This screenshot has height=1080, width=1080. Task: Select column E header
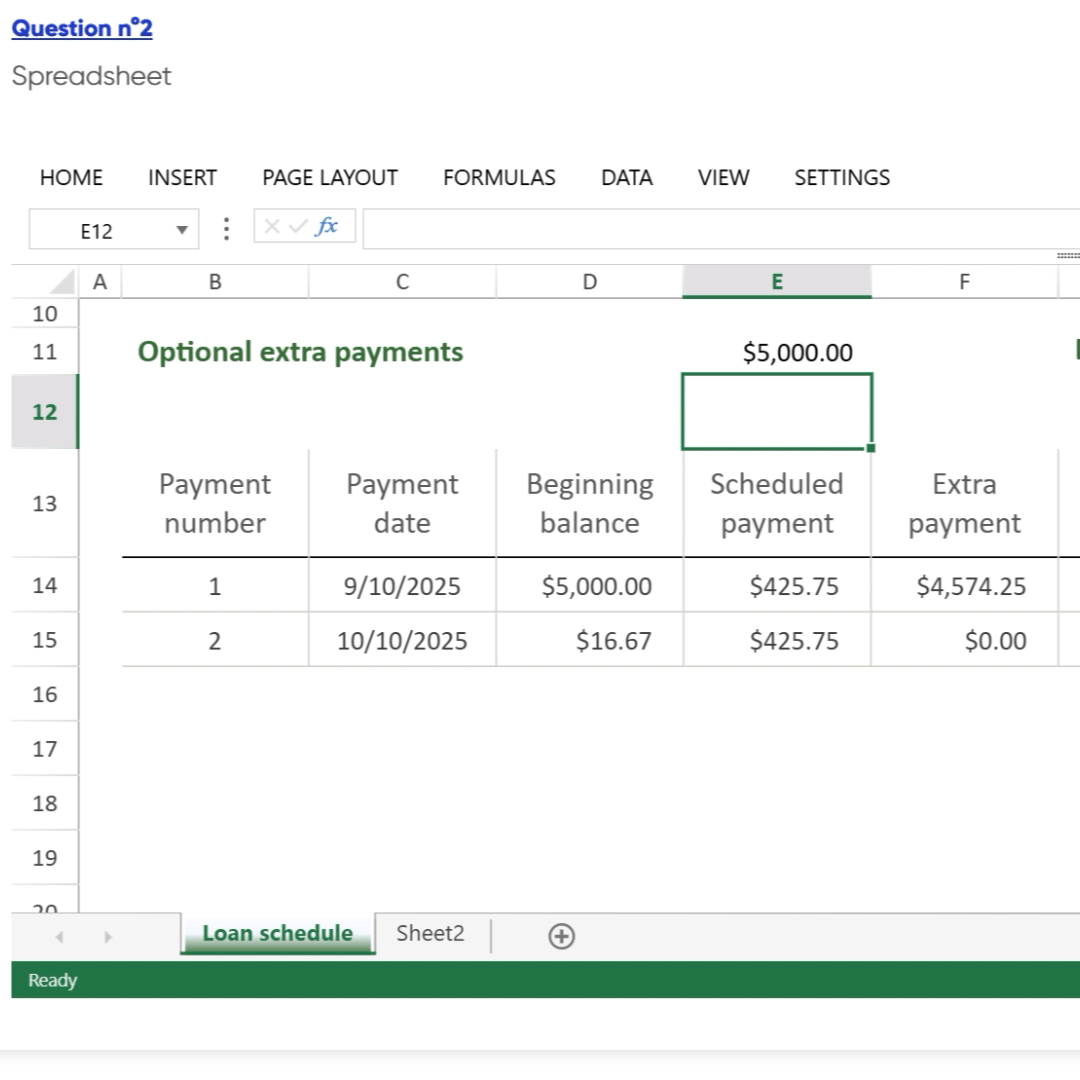777,282
